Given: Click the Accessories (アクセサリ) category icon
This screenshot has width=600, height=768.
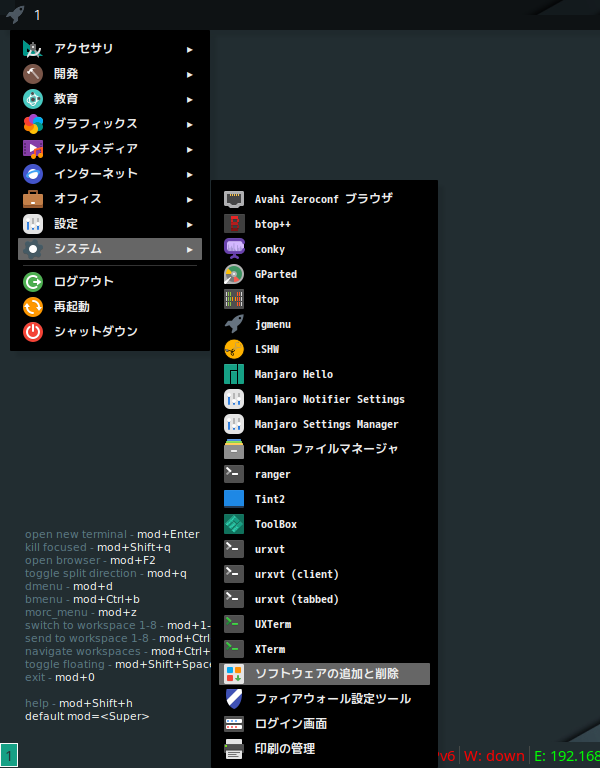Looking at the screenshot, I should [x=33, y=49].
